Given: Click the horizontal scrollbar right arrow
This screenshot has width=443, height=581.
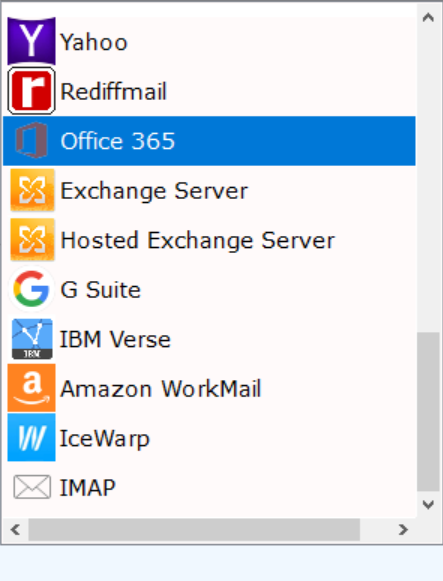Looking at the screenshot, I should 403,529.
